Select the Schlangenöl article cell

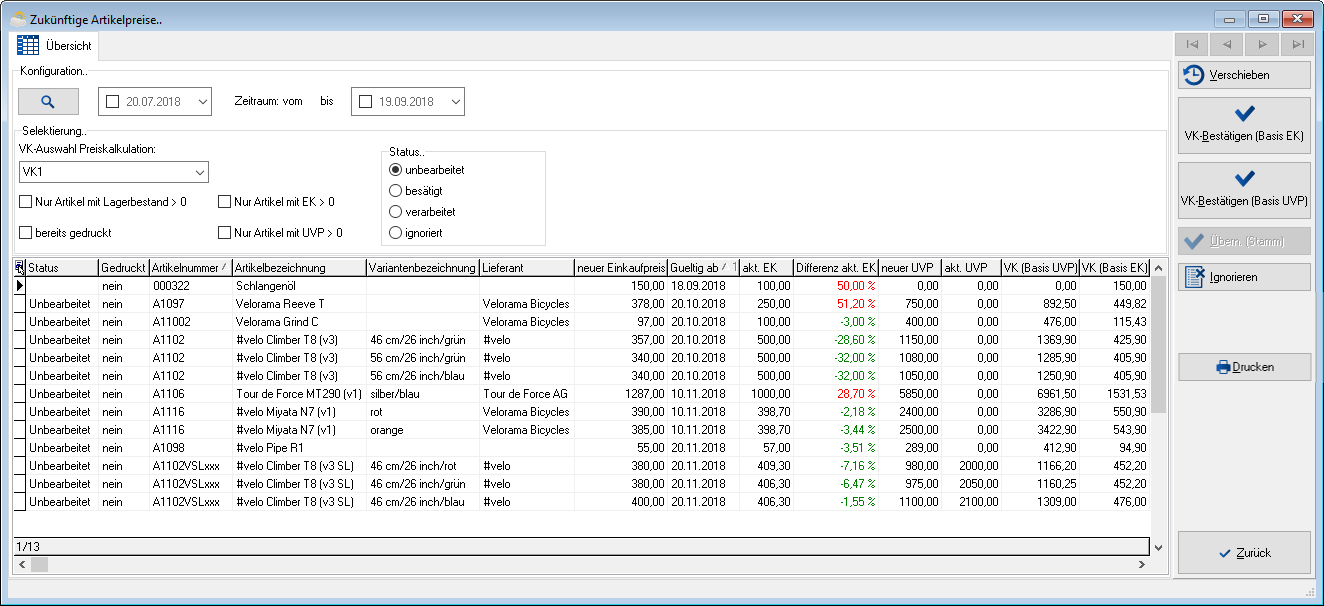tap(299, 286)
